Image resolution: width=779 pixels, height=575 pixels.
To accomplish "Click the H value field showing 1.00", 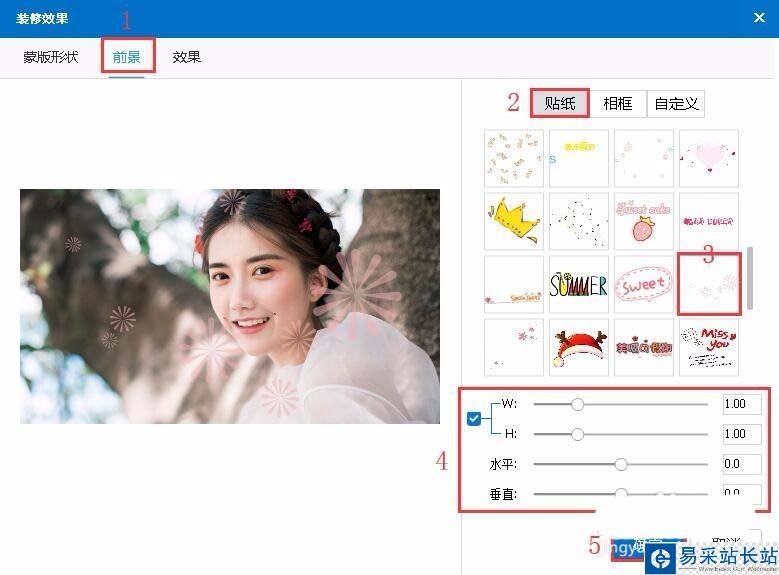I will pos(742,434).
